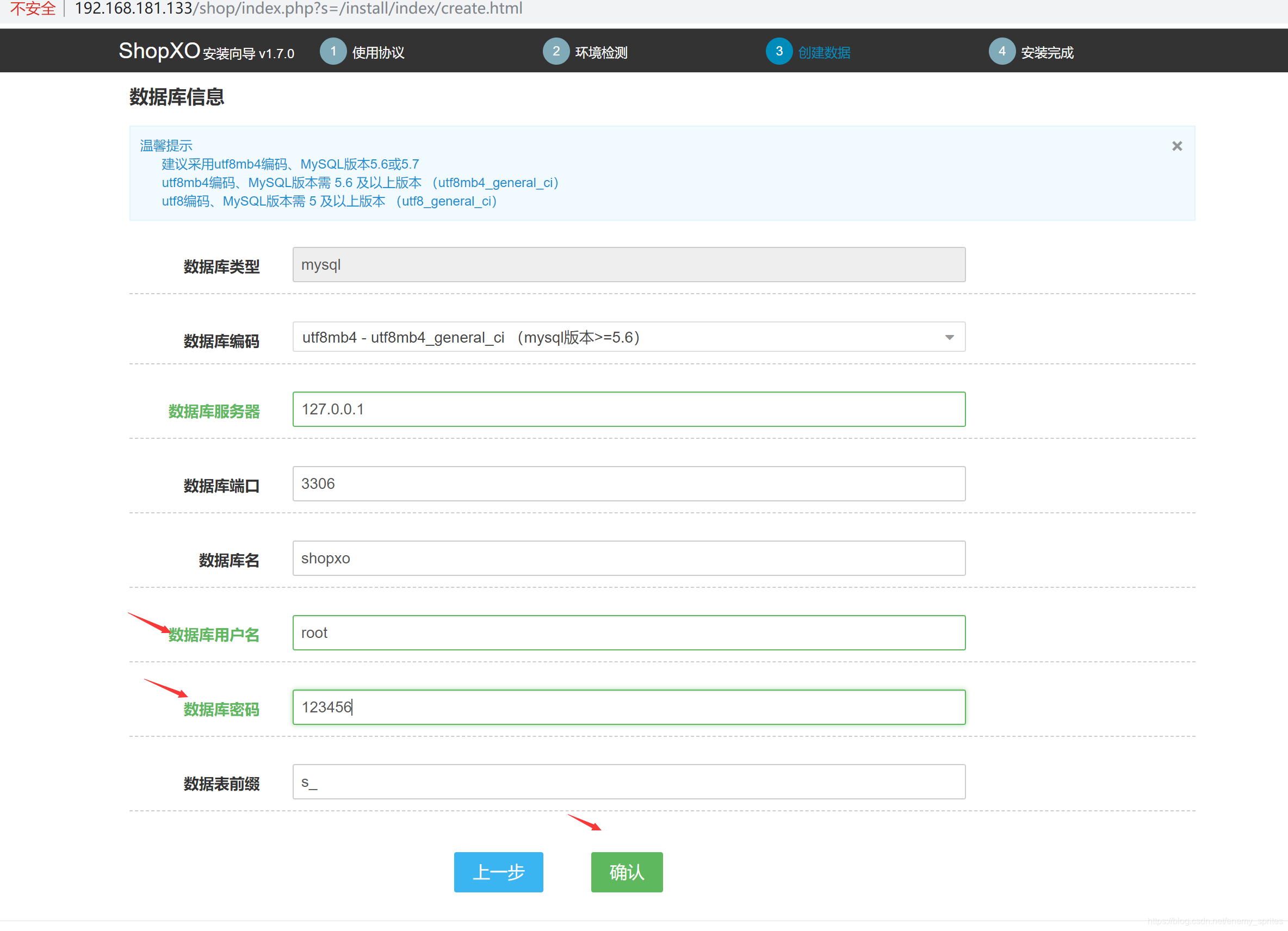Focus the 数据库用户名 field showing root

(x=629, y=633)
